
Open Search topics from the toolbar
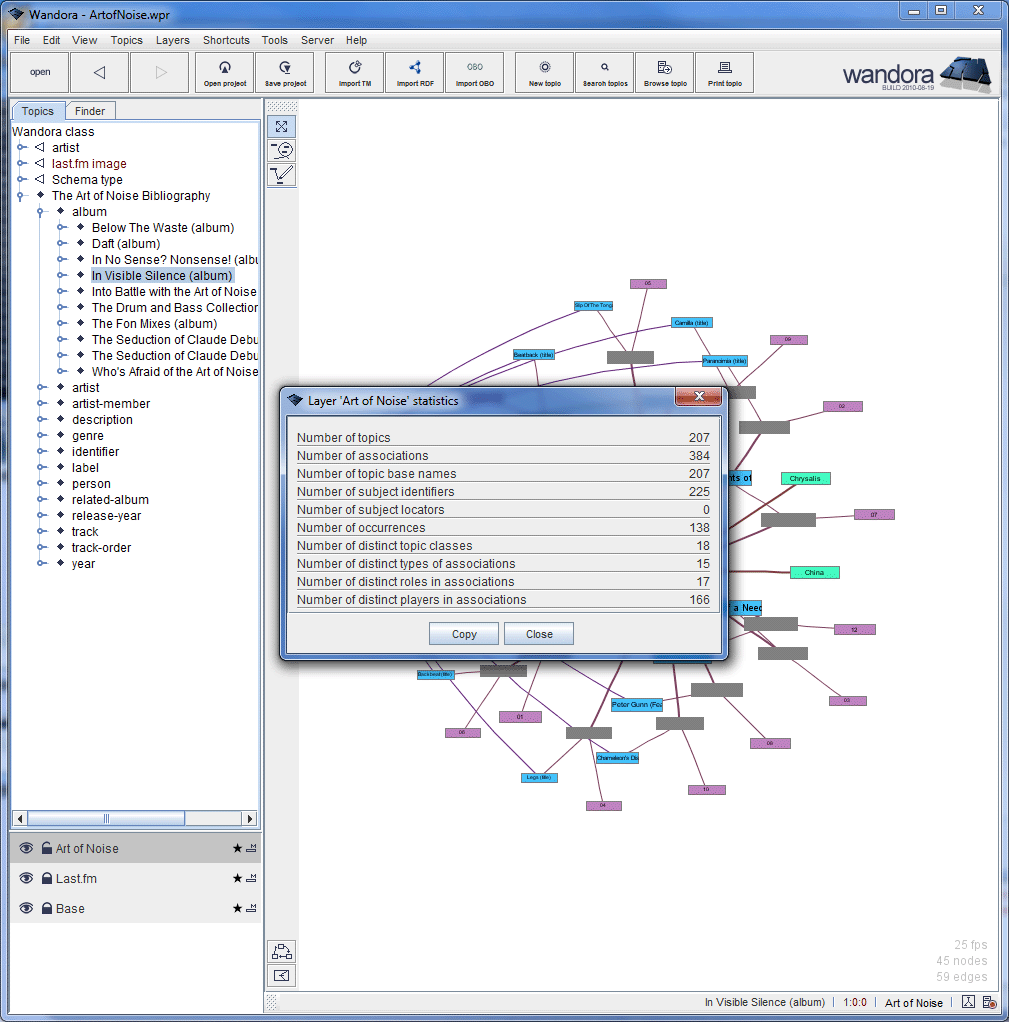(604, 72)
